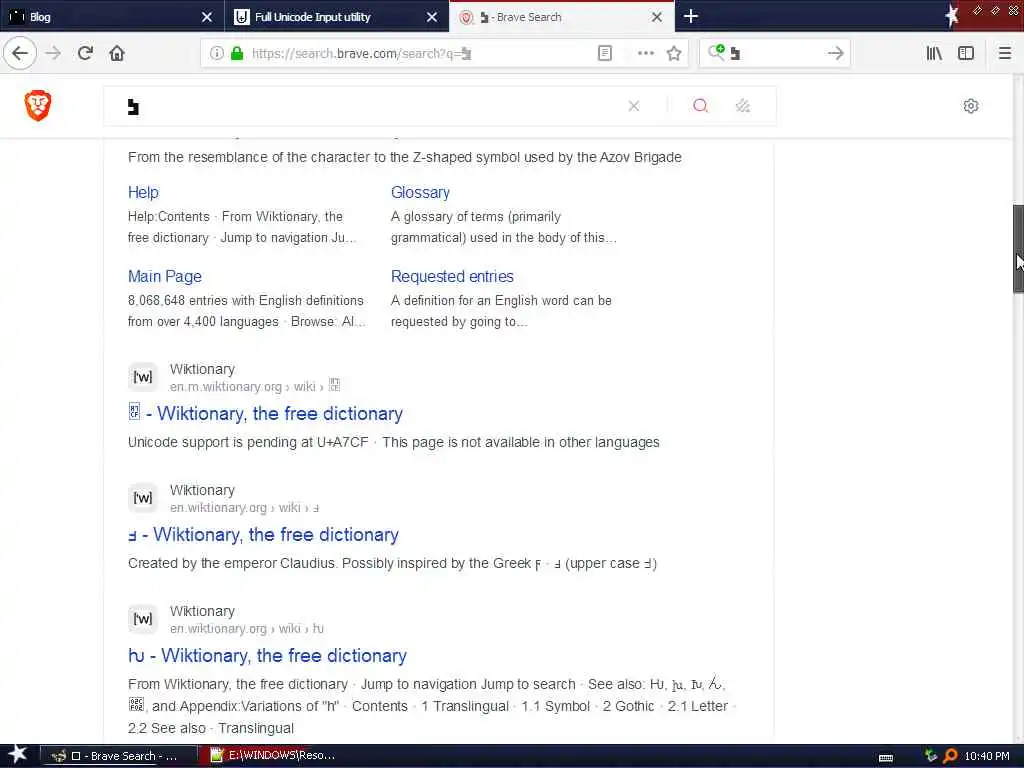Click text 'Unicode support is pending at U+A7CF'
The image size is (1024, 768).
click(x=248, y=442)
